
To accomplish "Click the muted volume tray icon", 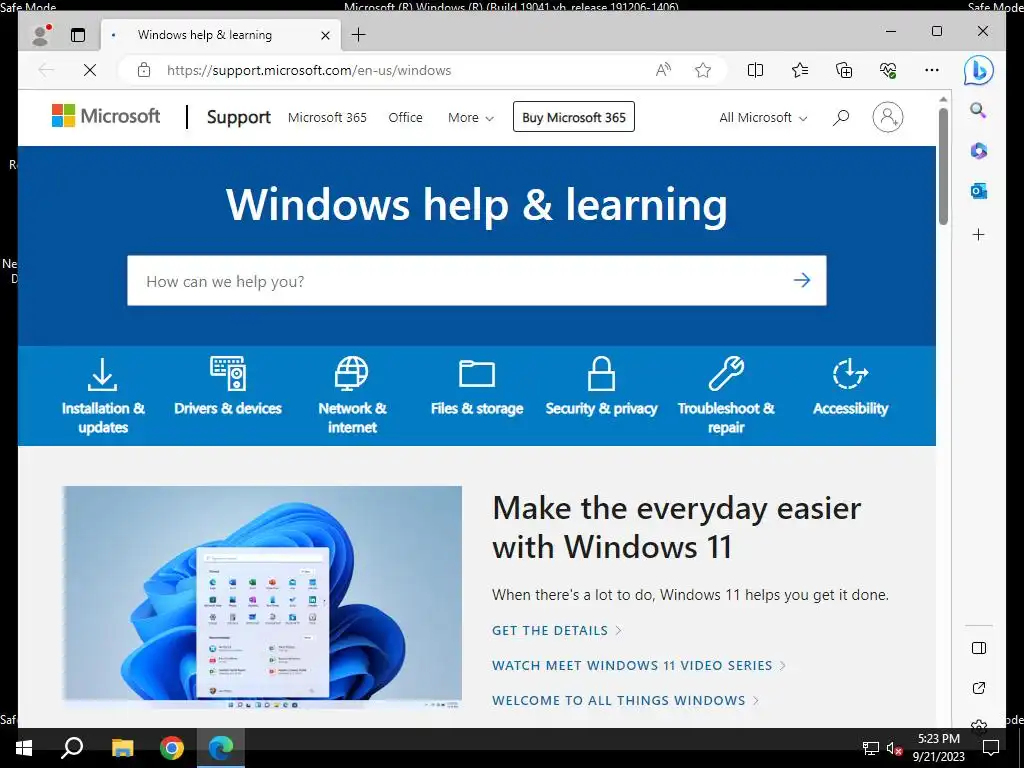I will [x=894, y=748].
